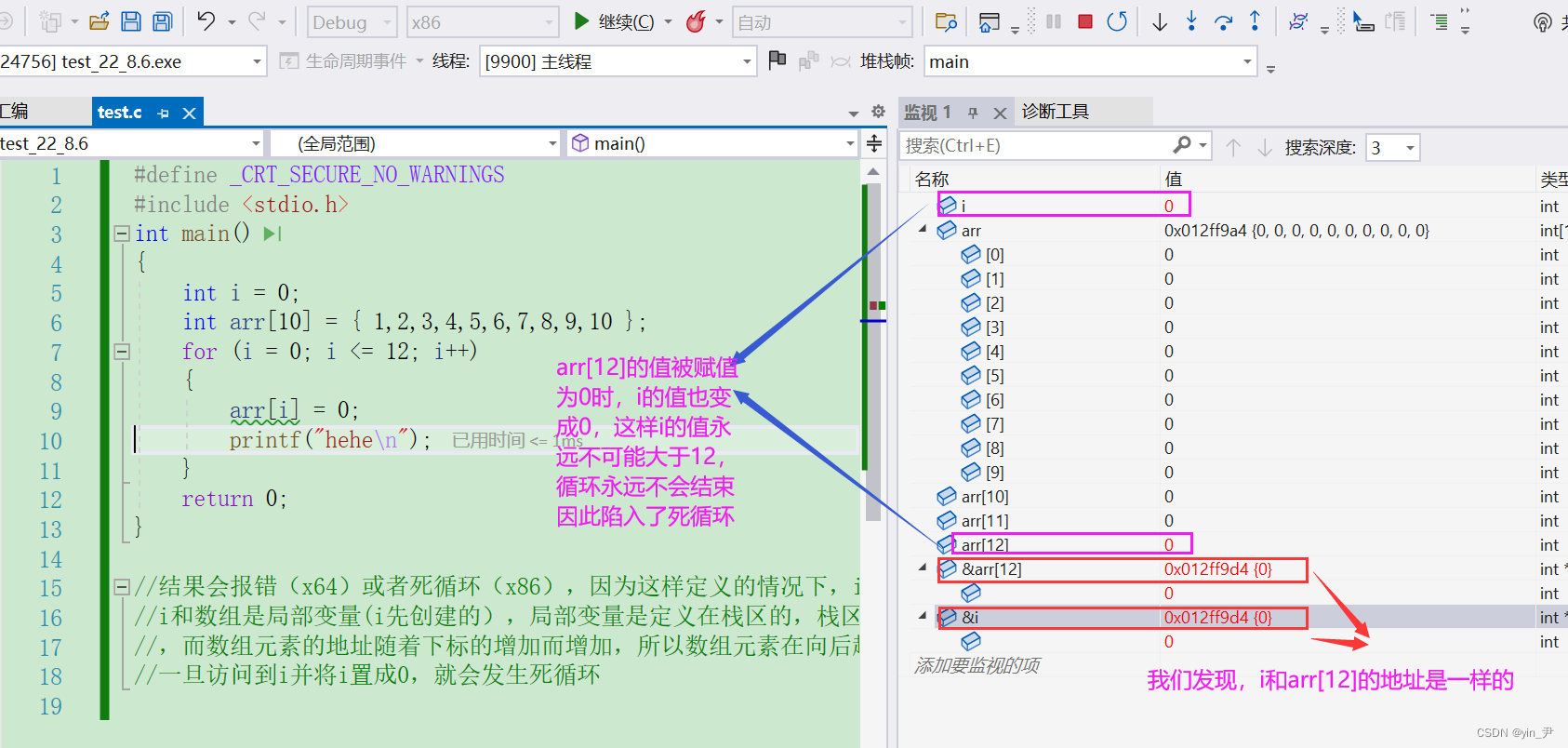This screenshot has width=1568, height=748.
Task: Restart the debug session
Action: click(x=1117, y=21)
